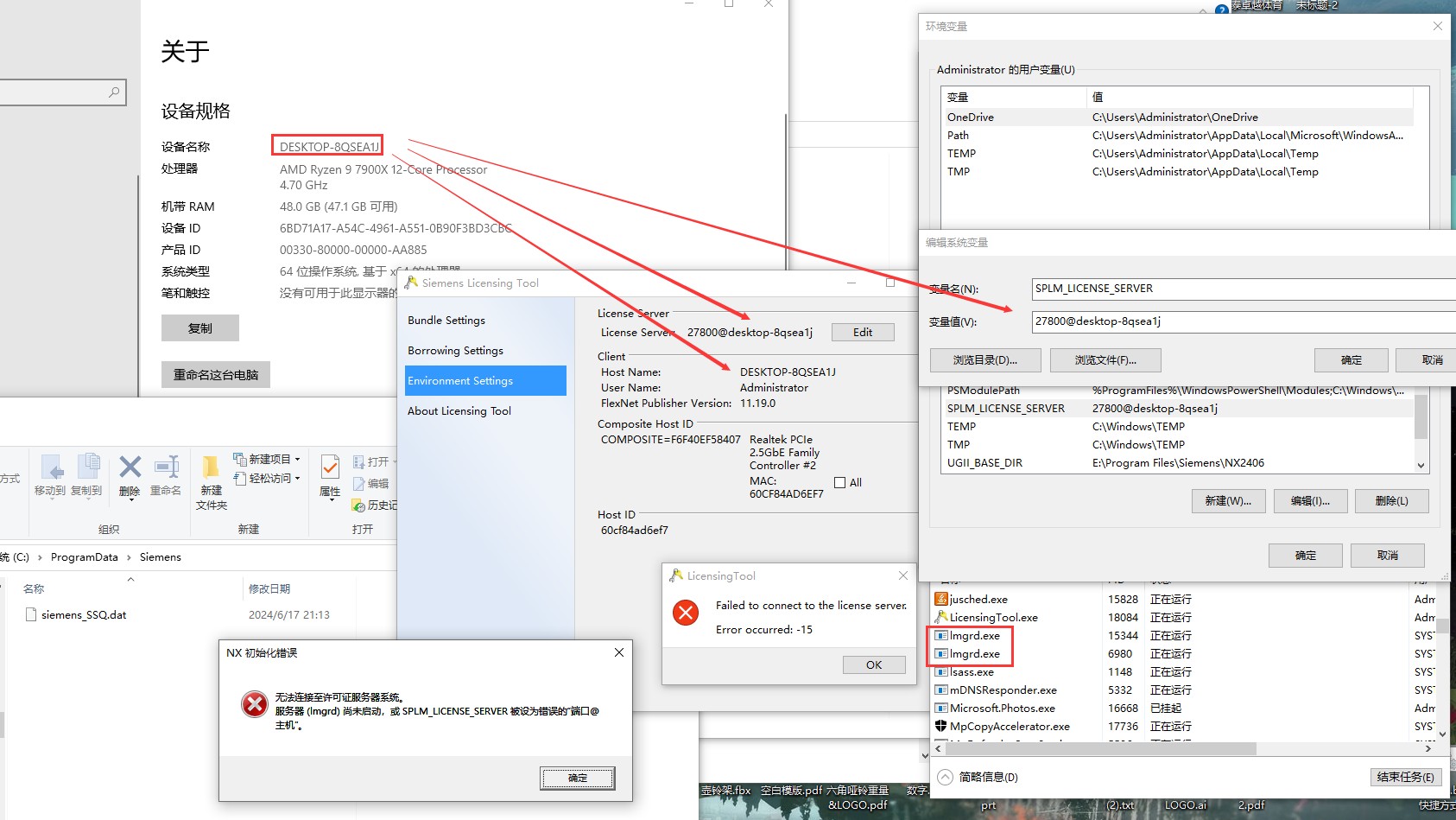Open the 新建项目 dropdown arrow
Image resolution: width=1456 pixels, height=820 pixels.
tap(298, 460)
